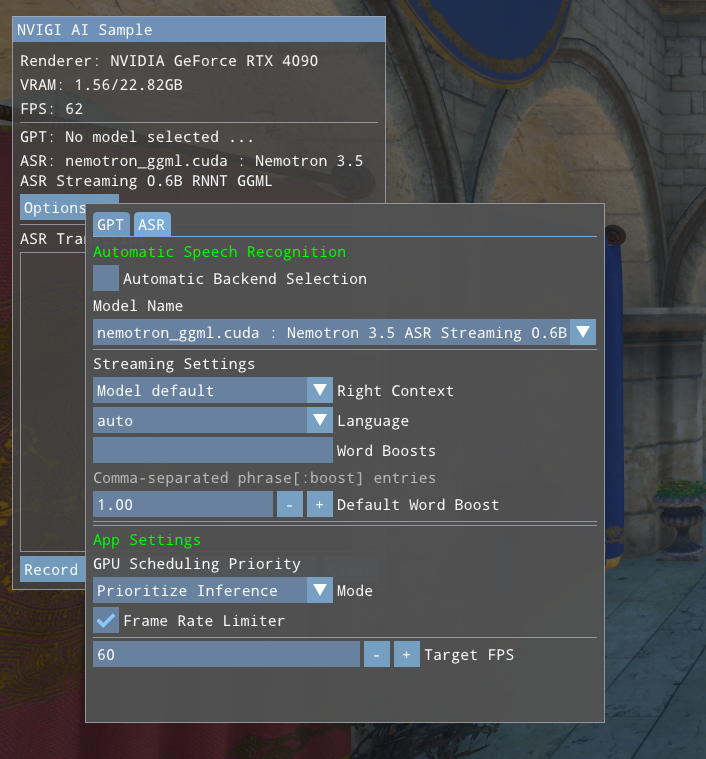Click the Word Boosts input field
The width and height of the screenshot is (706, 759).
coord(213,450)
